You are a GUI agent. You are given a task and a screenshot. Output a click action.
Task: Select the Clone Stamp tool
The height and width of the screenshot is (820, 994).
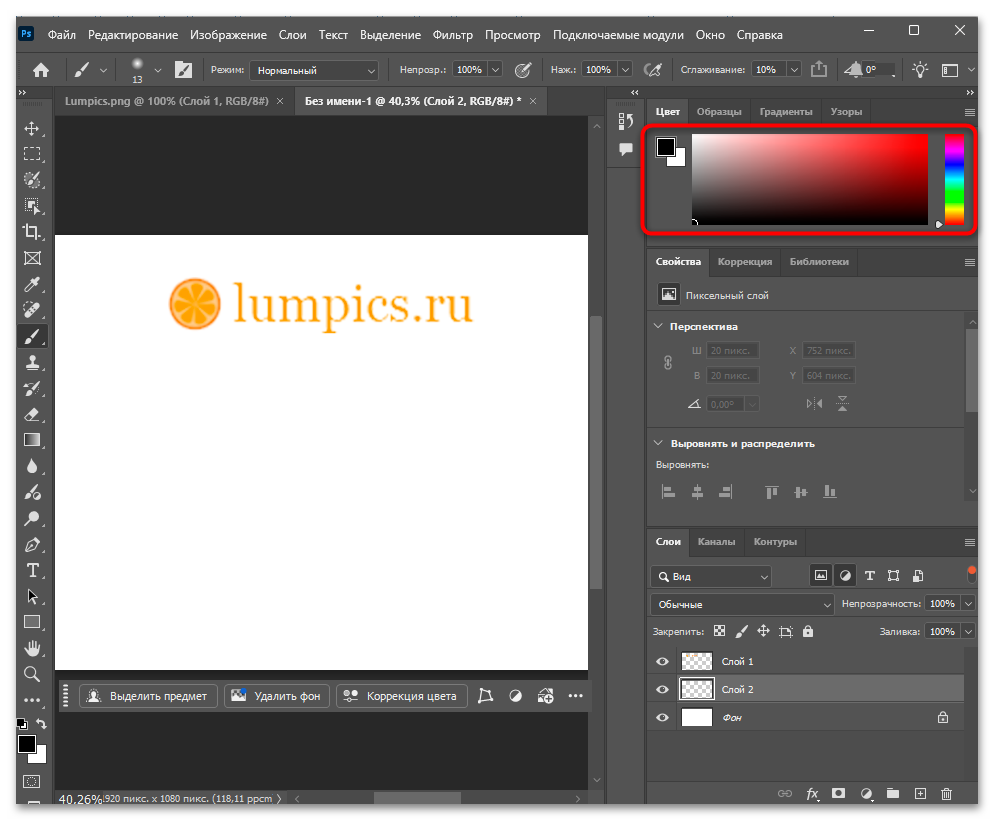coord(32,362)
